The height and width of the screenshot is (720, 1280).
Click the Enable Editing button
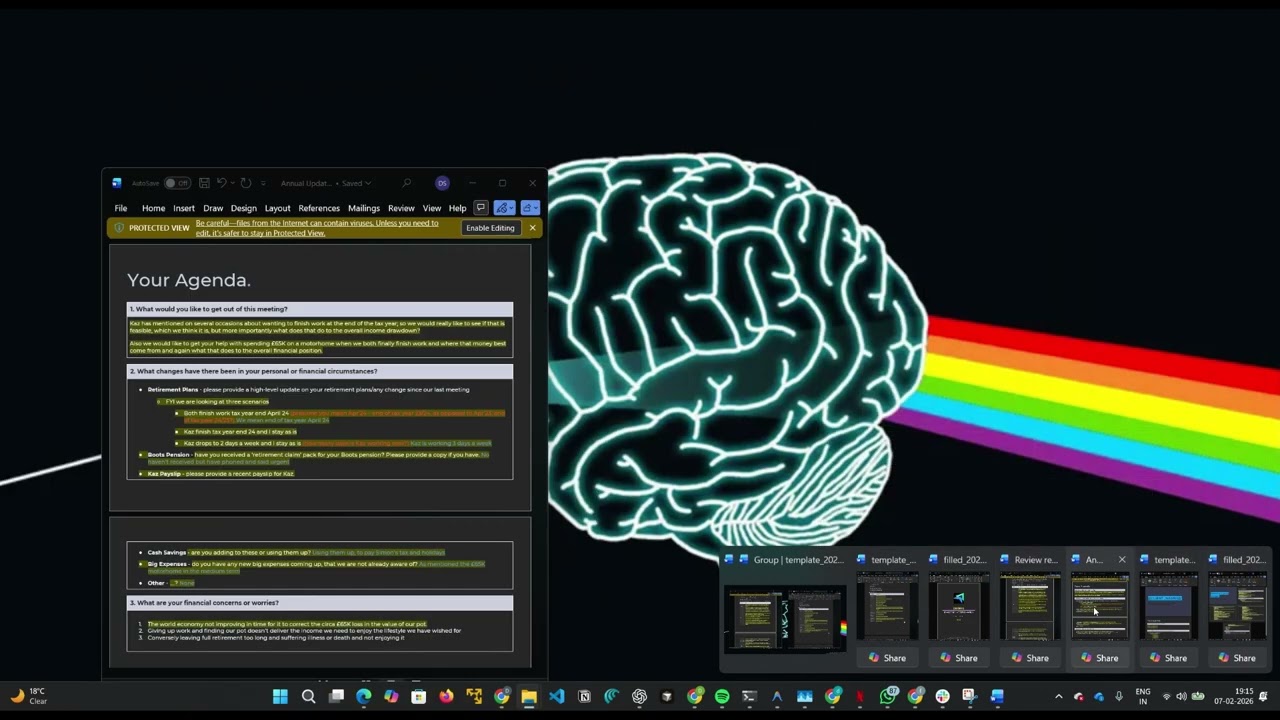tap(490, 228)
